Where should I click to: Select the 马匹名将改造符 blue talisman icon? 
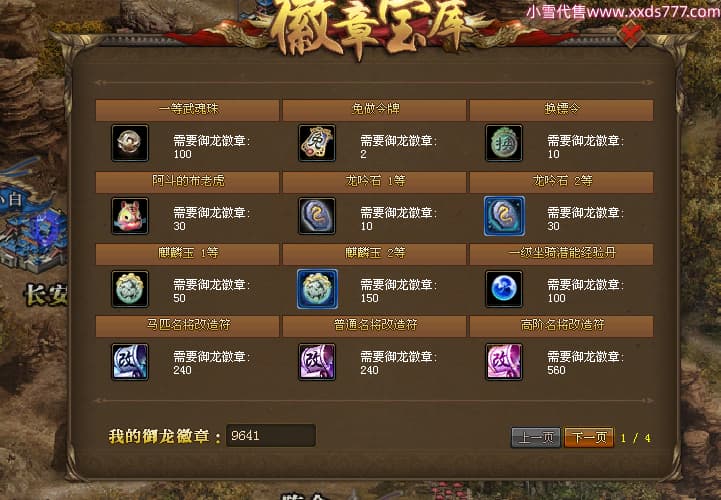(x=130, y=362)
